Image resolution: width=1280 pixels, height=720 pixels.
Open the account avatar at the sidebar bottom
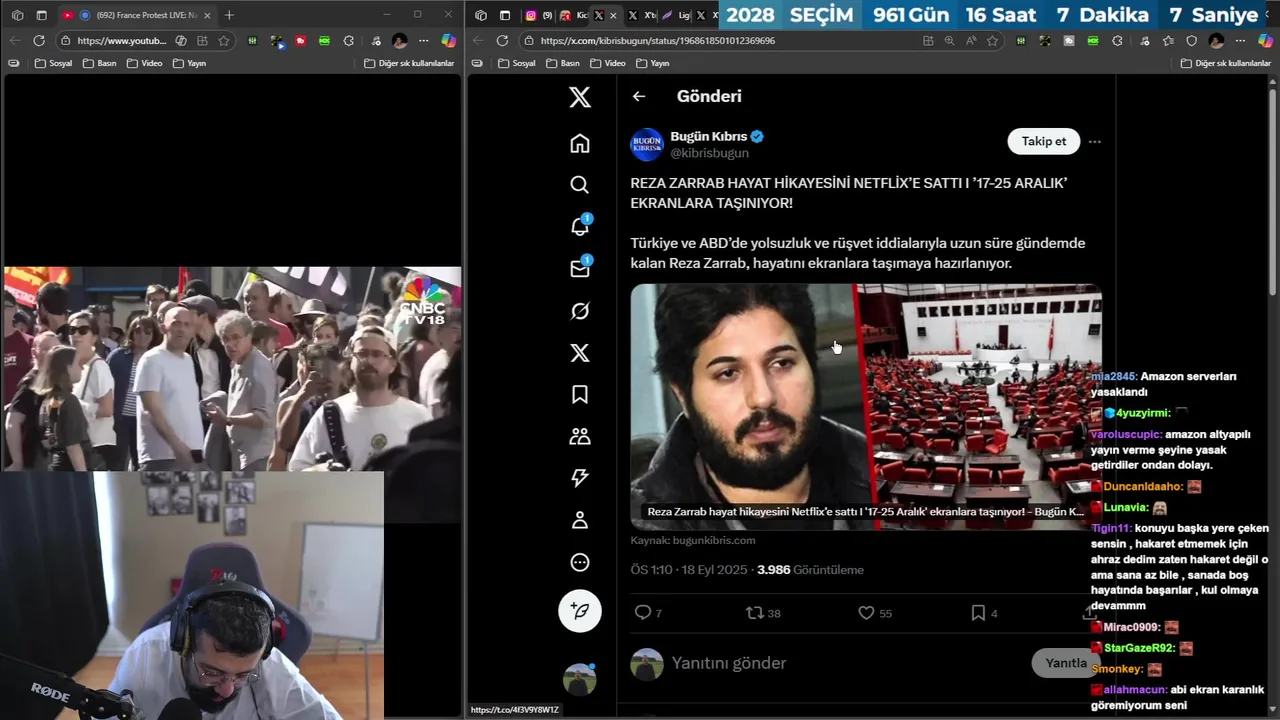tap(580, 679)
